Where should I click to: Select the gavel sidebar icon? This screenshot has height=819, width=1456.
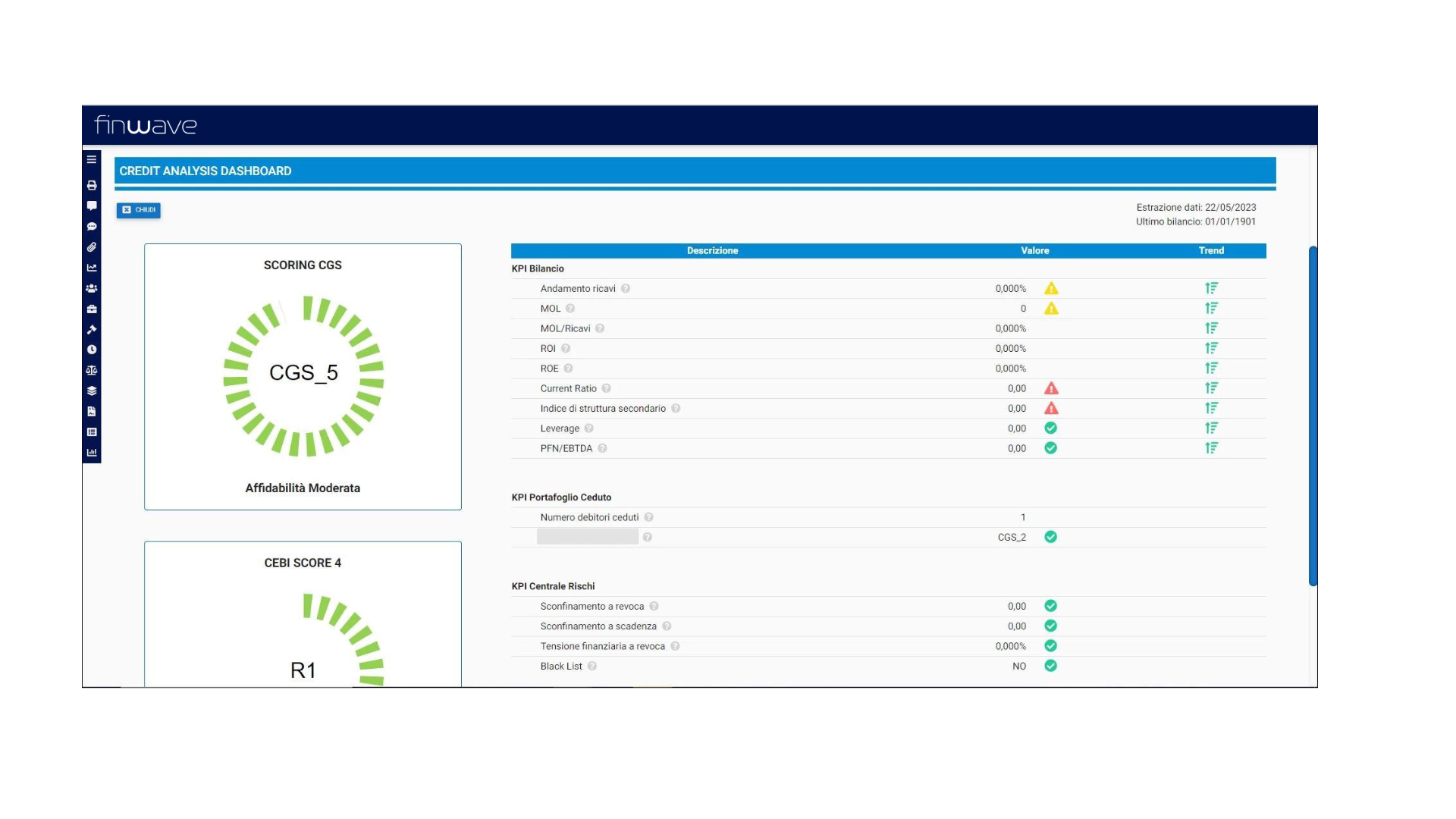92,329
